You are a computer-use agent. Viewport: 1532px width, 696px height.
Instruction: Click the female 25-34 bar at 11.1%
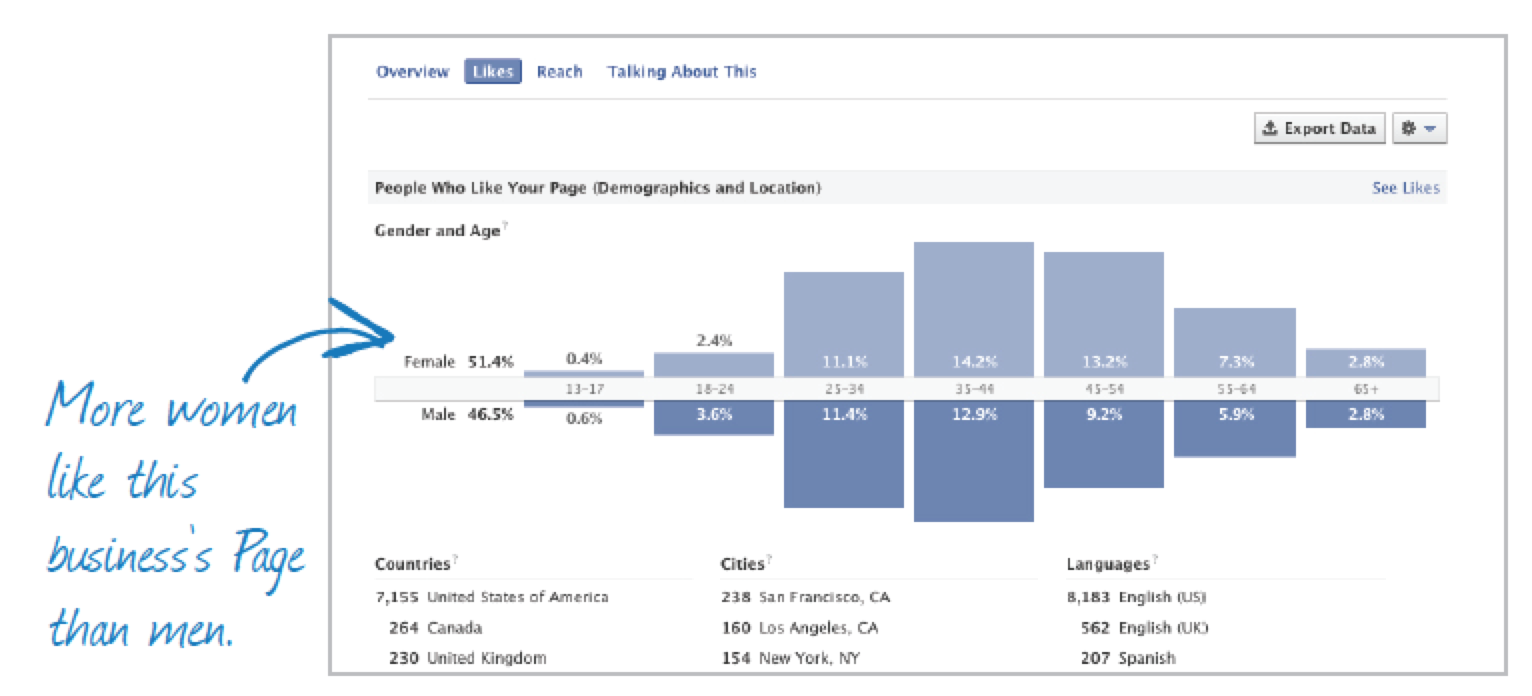844,325
